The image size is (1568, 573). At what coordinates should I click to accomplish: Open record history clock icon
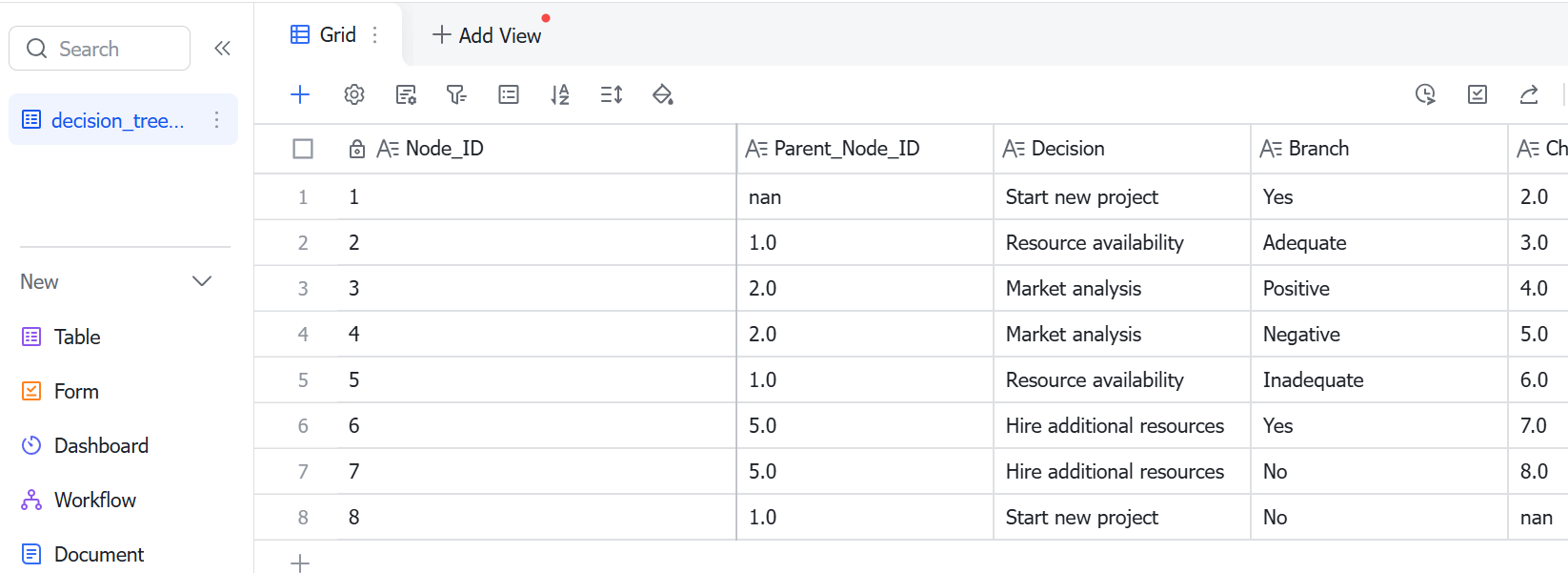(1425, 94)
